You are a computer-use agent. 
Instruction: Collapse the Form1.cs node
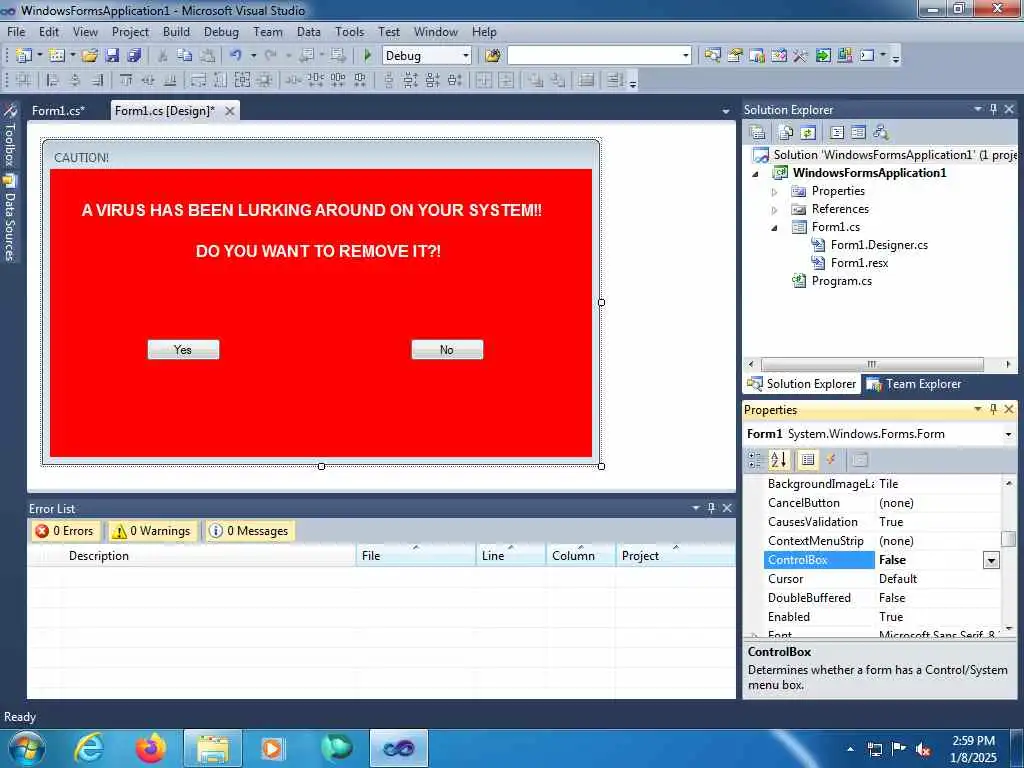[775, 228]
